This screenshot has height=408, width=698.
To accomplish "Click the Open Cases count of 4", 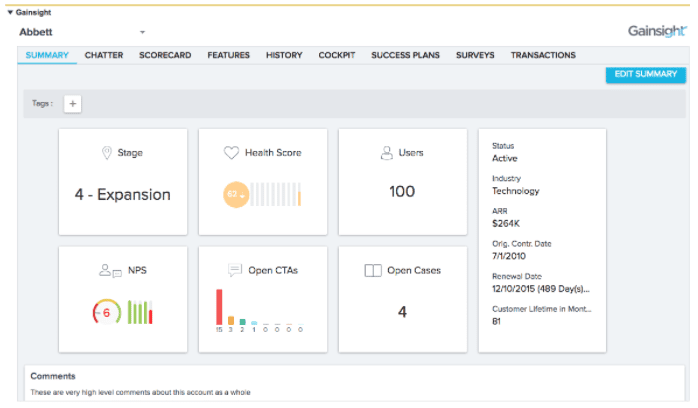I will 402,312.
